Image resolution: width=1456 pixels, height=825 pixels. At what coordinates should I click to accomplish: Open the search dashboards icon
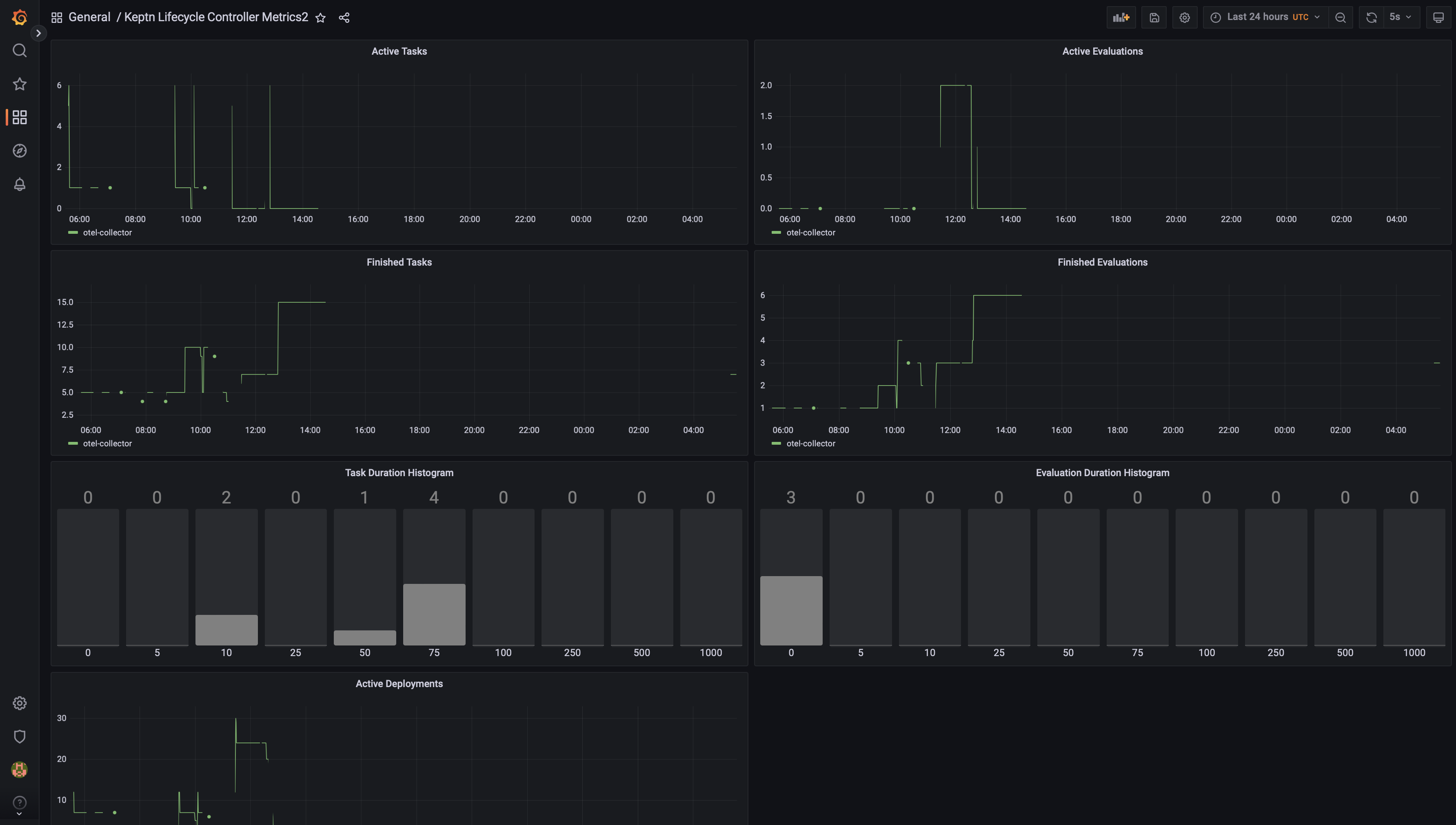tap(19, 51)
